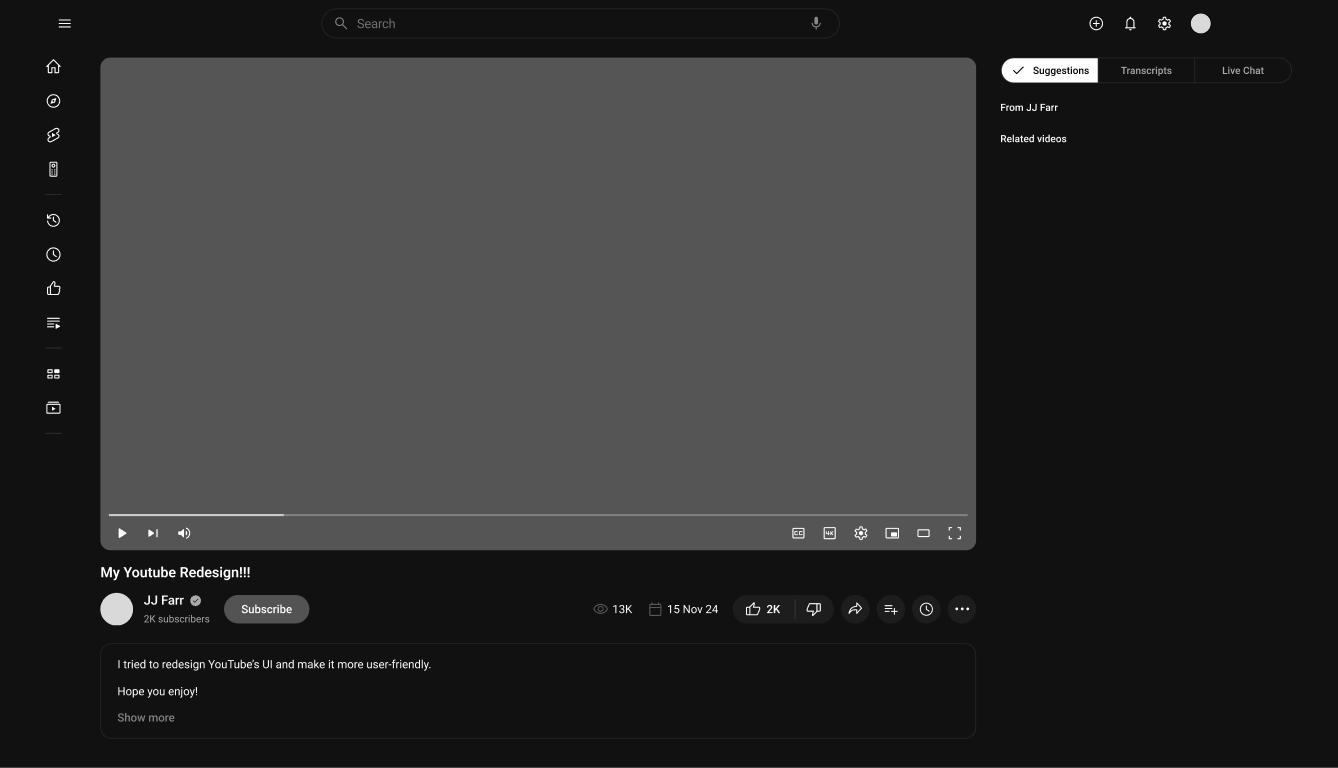Start voice search with microphone icon
Screen dimensions: 1338x768
(816, 23)
